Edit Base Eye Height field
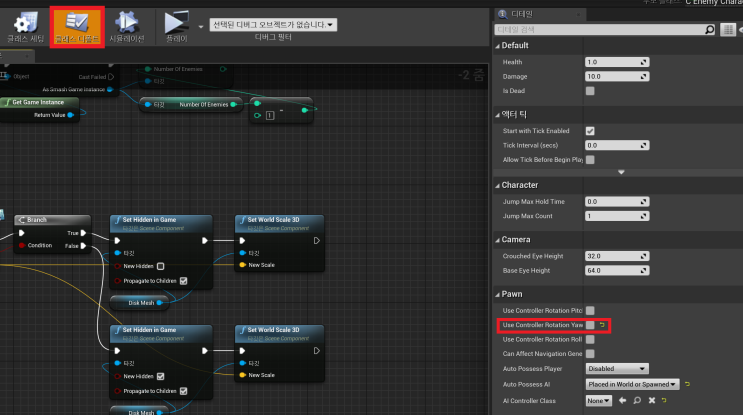The width and height of the screenshot is (743, 415). coord(616,271)
